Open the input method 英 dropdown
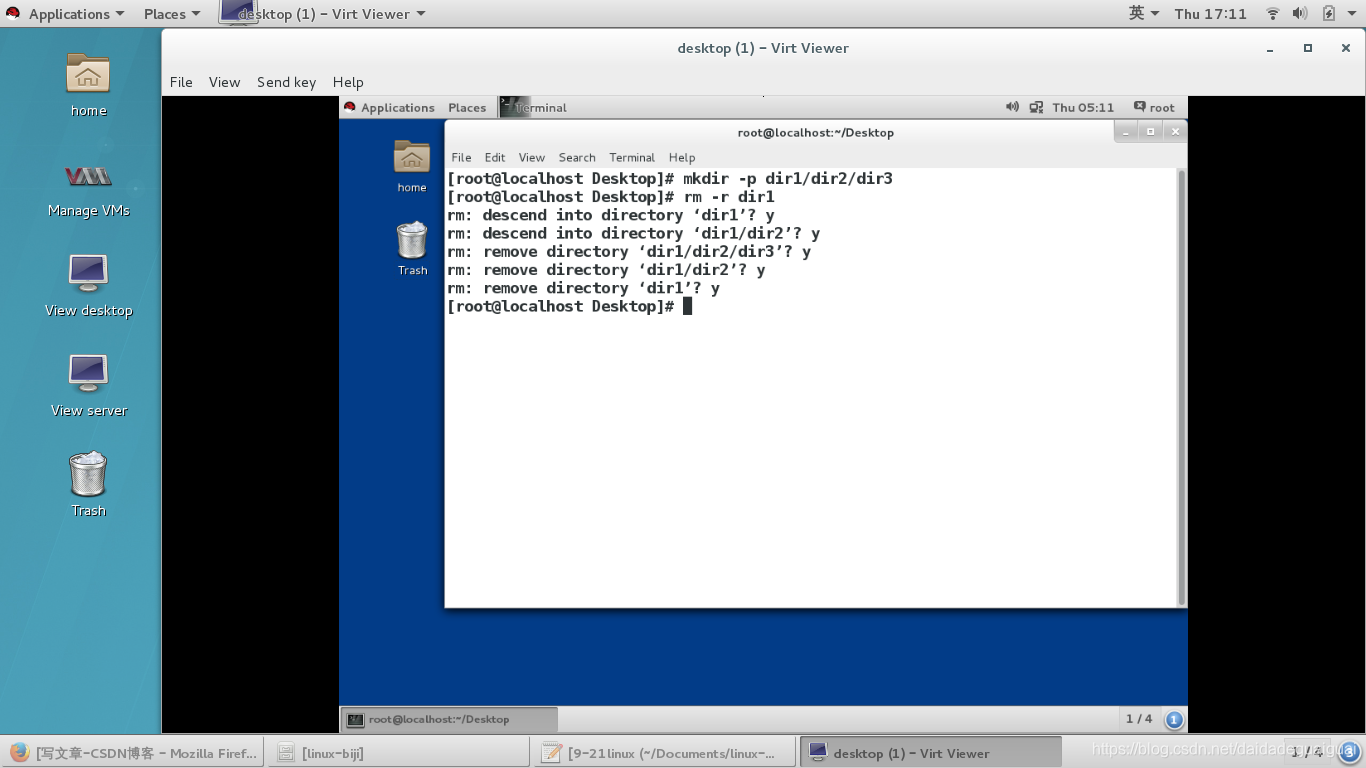This screenshot has height=768, width=1366. click(1144, 13)
